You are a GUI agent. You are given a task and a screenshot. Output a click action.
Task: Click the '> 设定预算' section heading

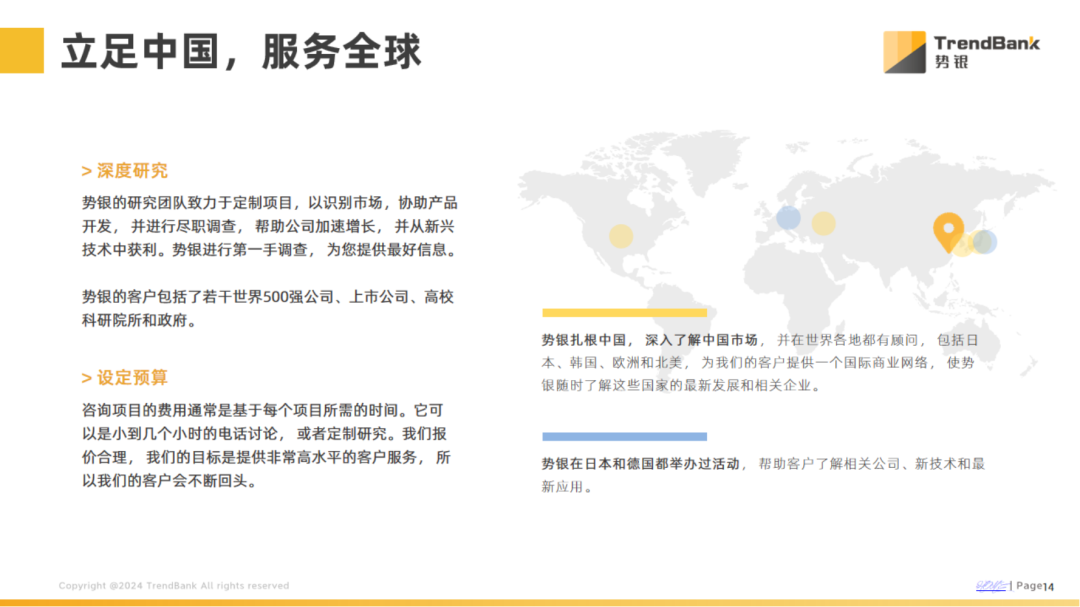pos(125,377)
